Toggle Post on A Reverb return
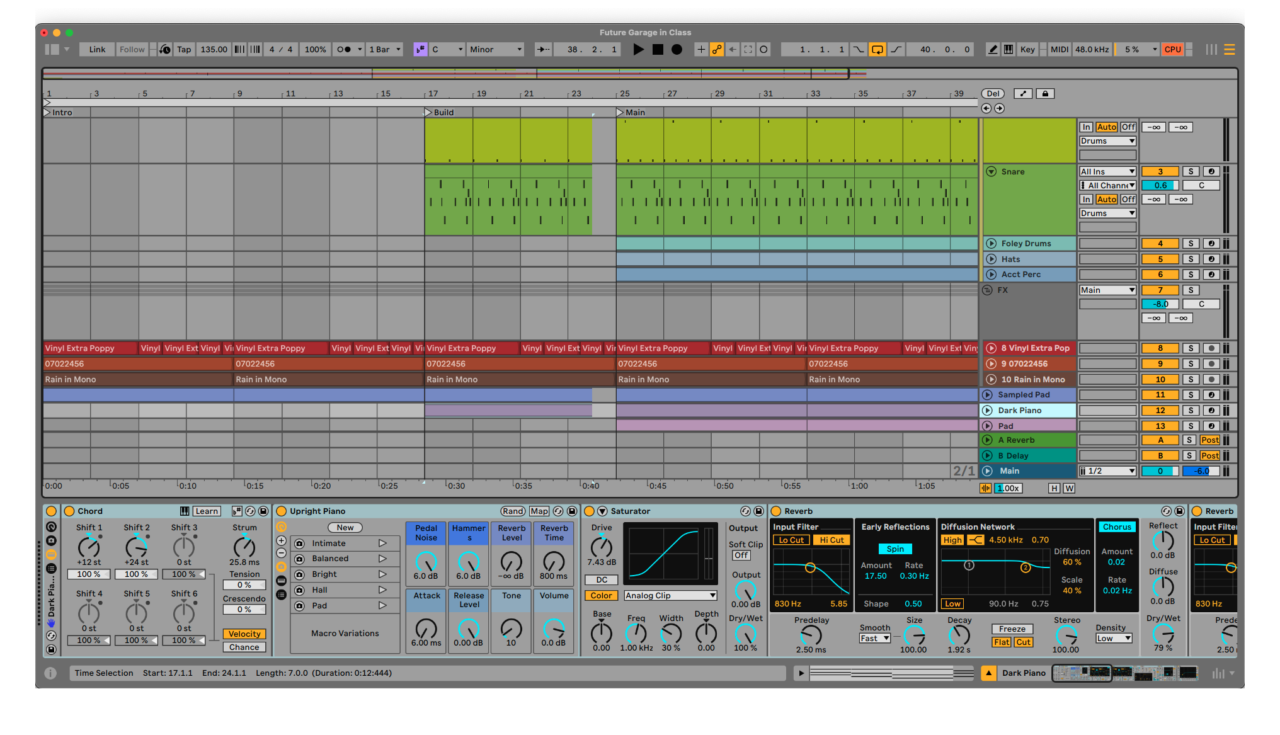 point(1210,440)
